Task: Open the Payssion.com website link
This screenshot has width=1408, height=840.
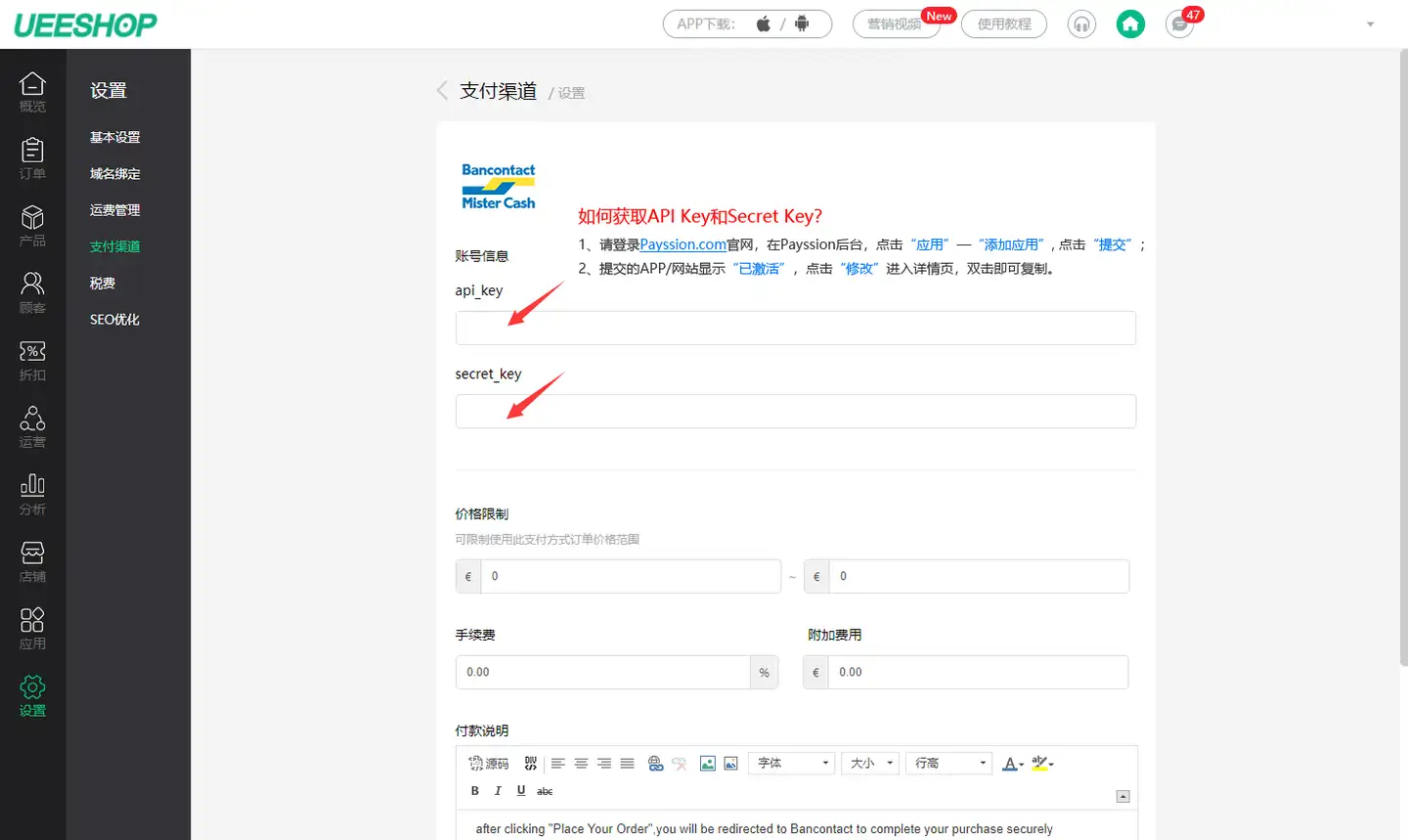Action: tap(681, 243)
